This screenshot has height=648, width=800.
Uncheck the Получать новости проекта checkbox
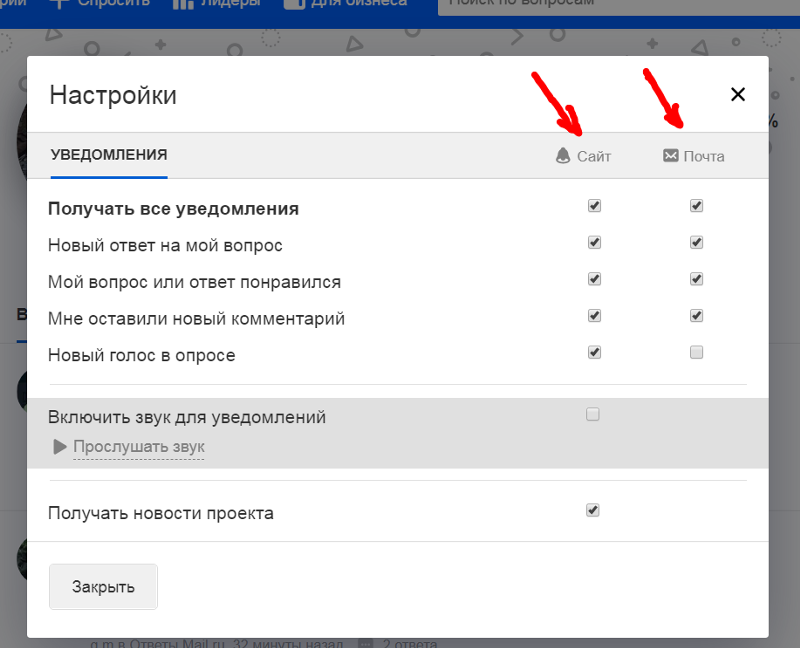(592, 510)
